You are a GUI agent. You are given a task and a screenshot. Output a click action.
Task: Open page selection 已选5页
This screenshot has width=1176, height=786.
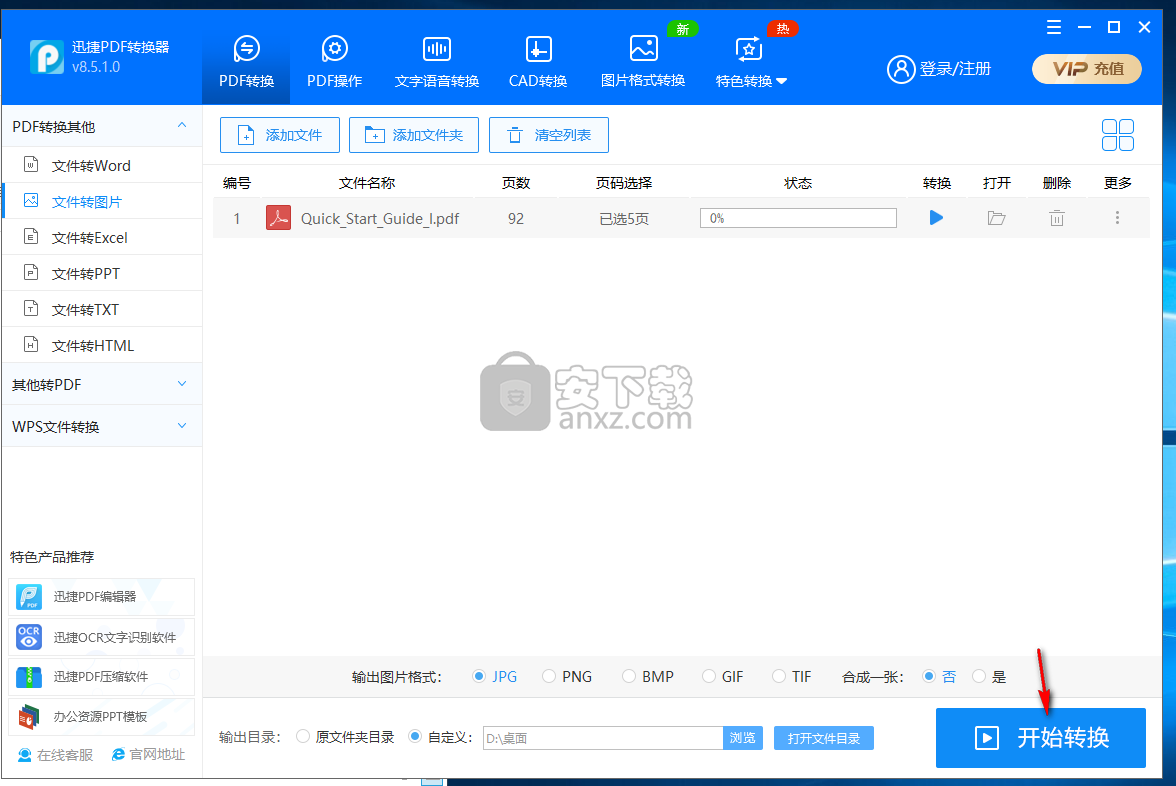(624, 219)
